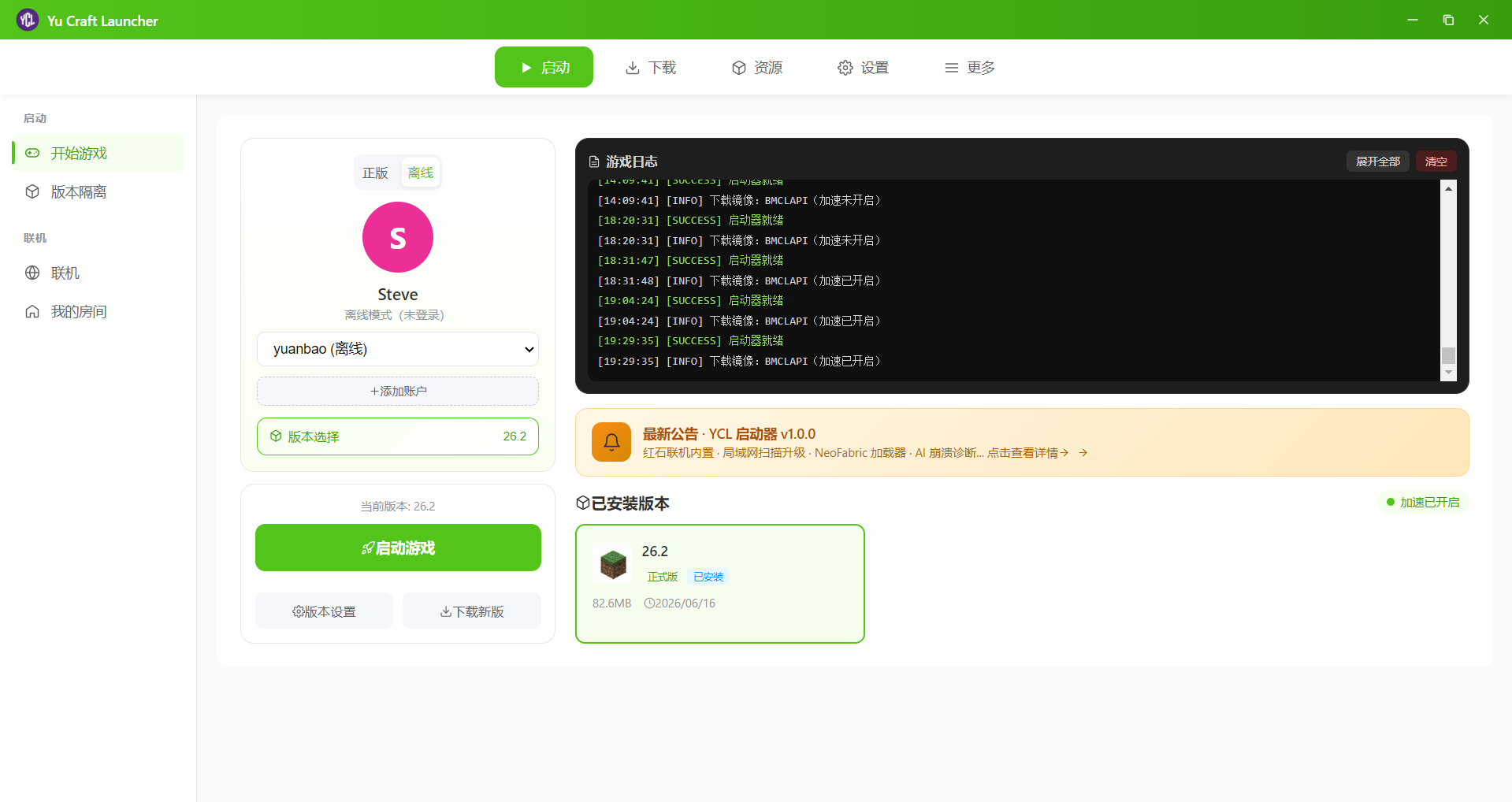
Task: Click the orange bell announcement icon
Action: click(611, 442)
